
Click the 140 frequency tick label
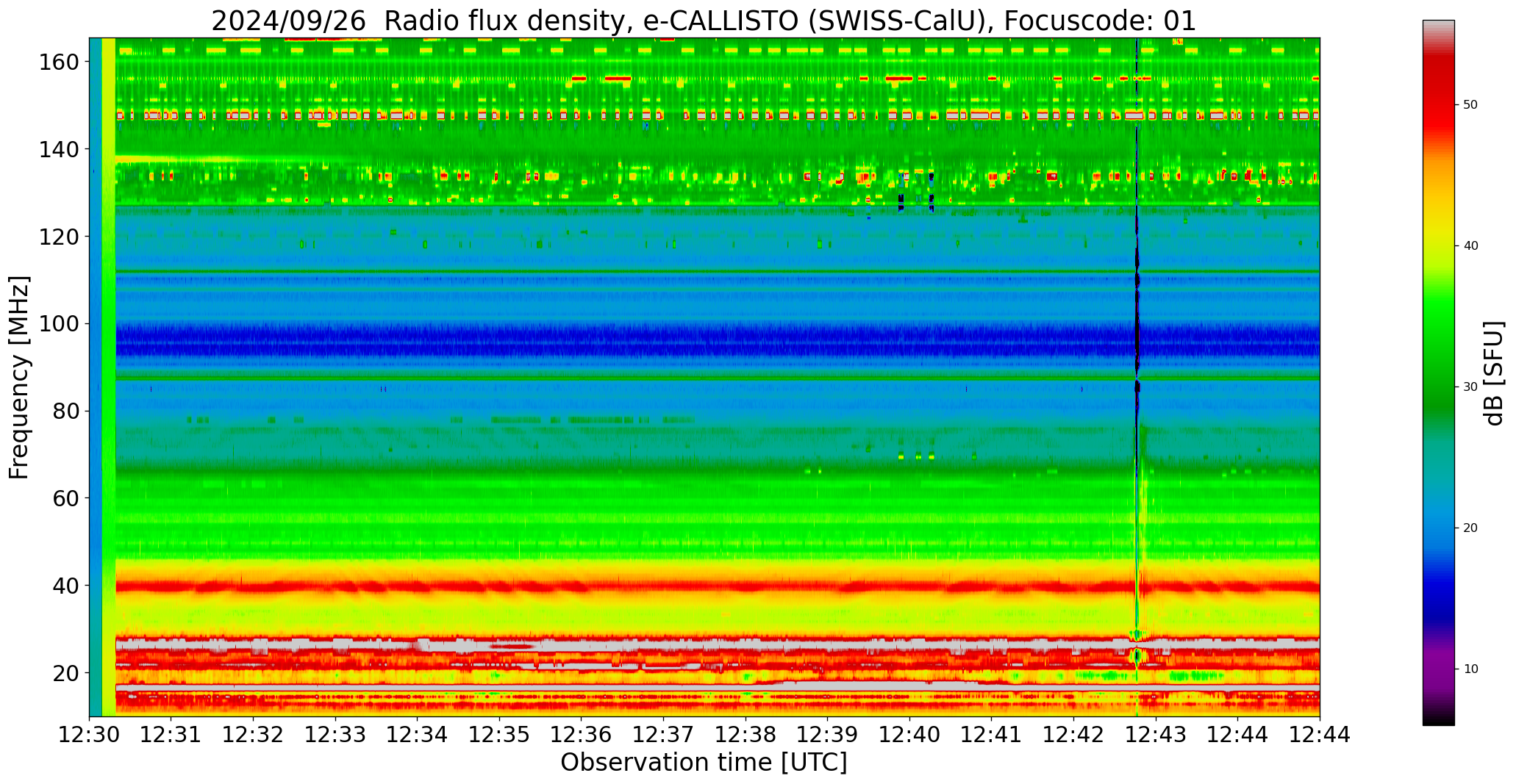click(x=60, y=149)
